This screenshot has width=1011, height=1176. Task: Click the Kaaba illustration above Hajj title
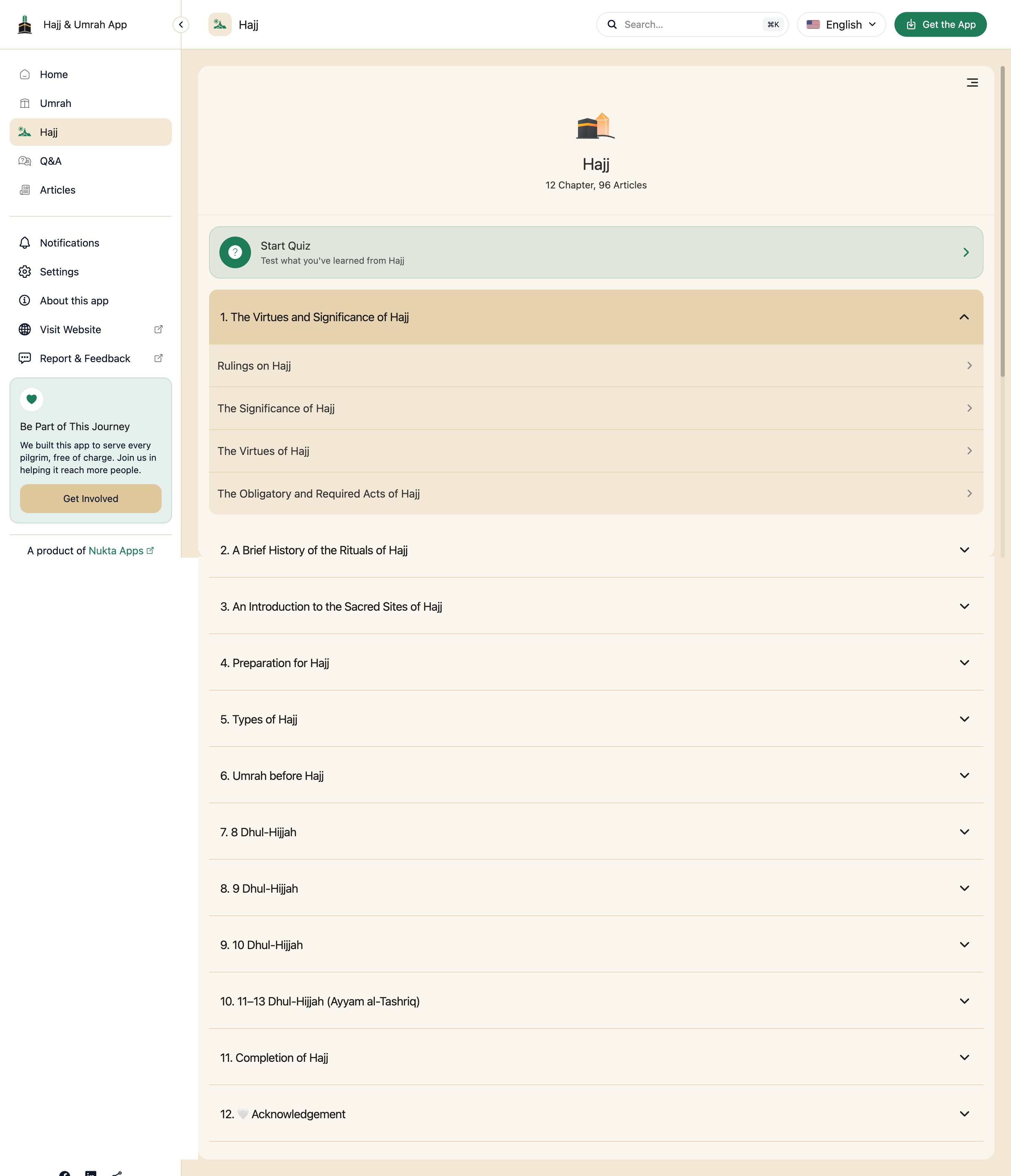[x=596, y=126]
